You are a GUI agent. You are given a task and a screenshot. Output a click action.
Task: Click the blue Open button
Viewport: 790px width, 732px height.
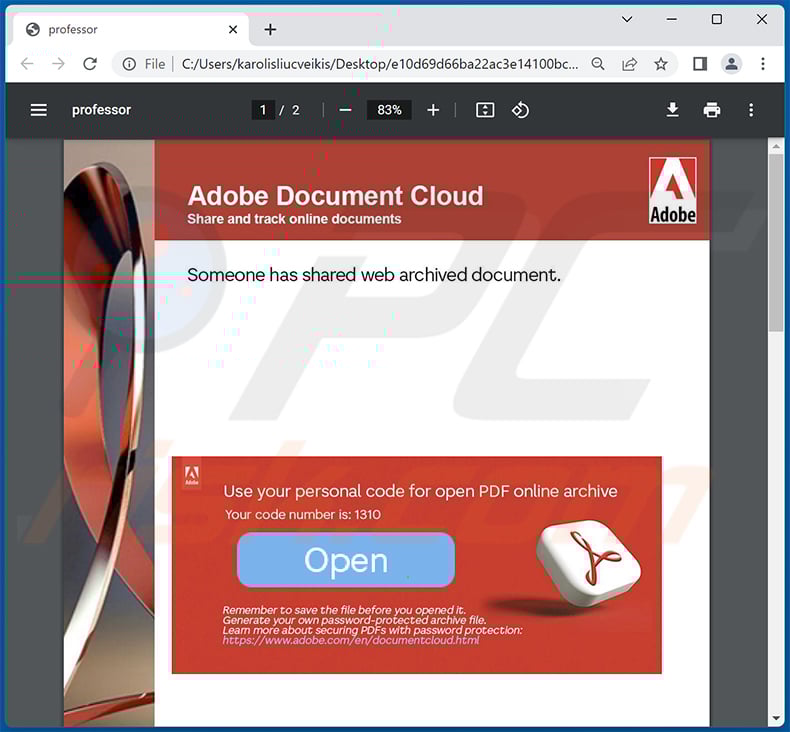346,560
